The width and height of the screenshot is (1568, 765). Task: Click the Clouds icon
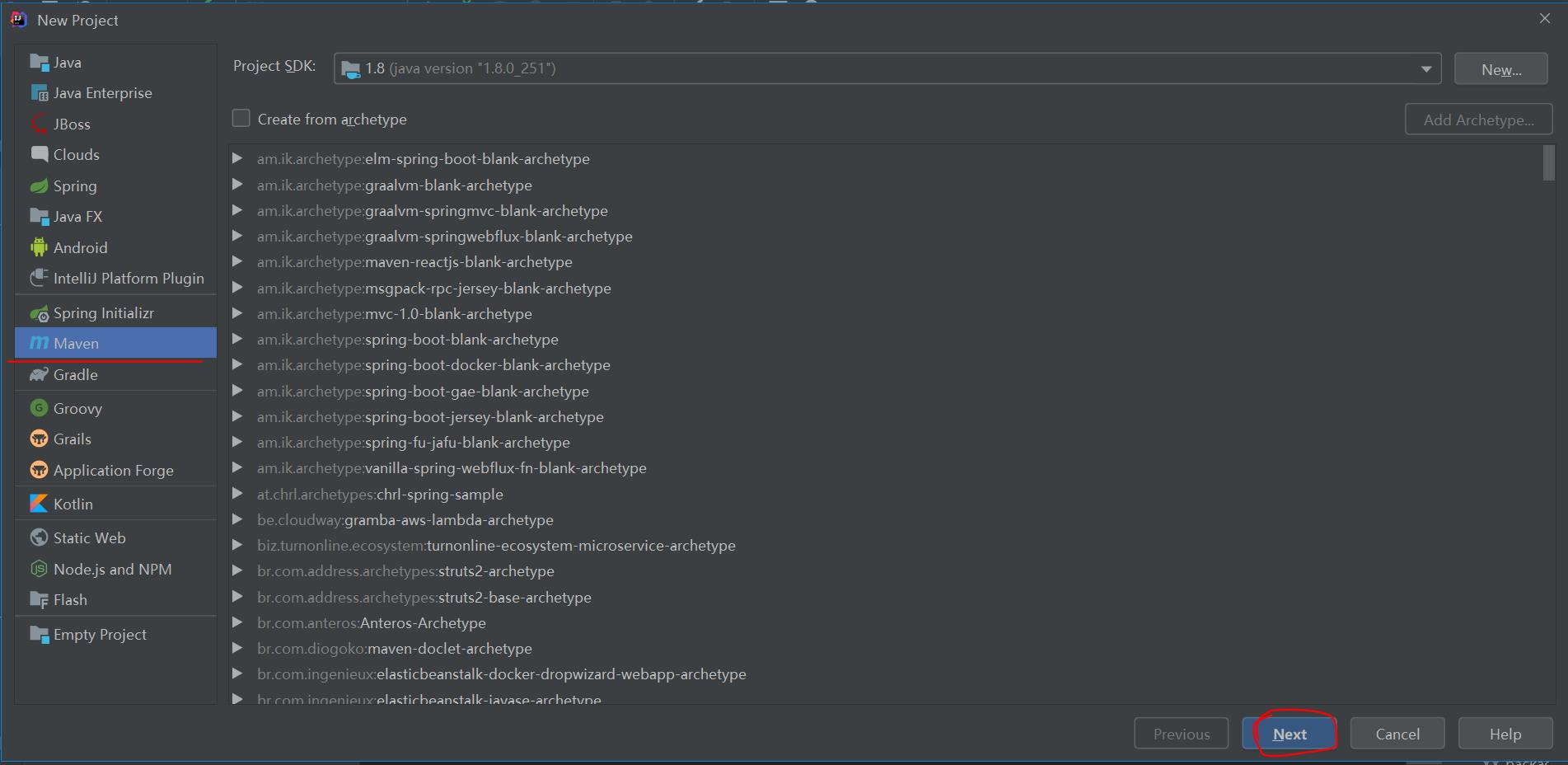click(39, 155)
